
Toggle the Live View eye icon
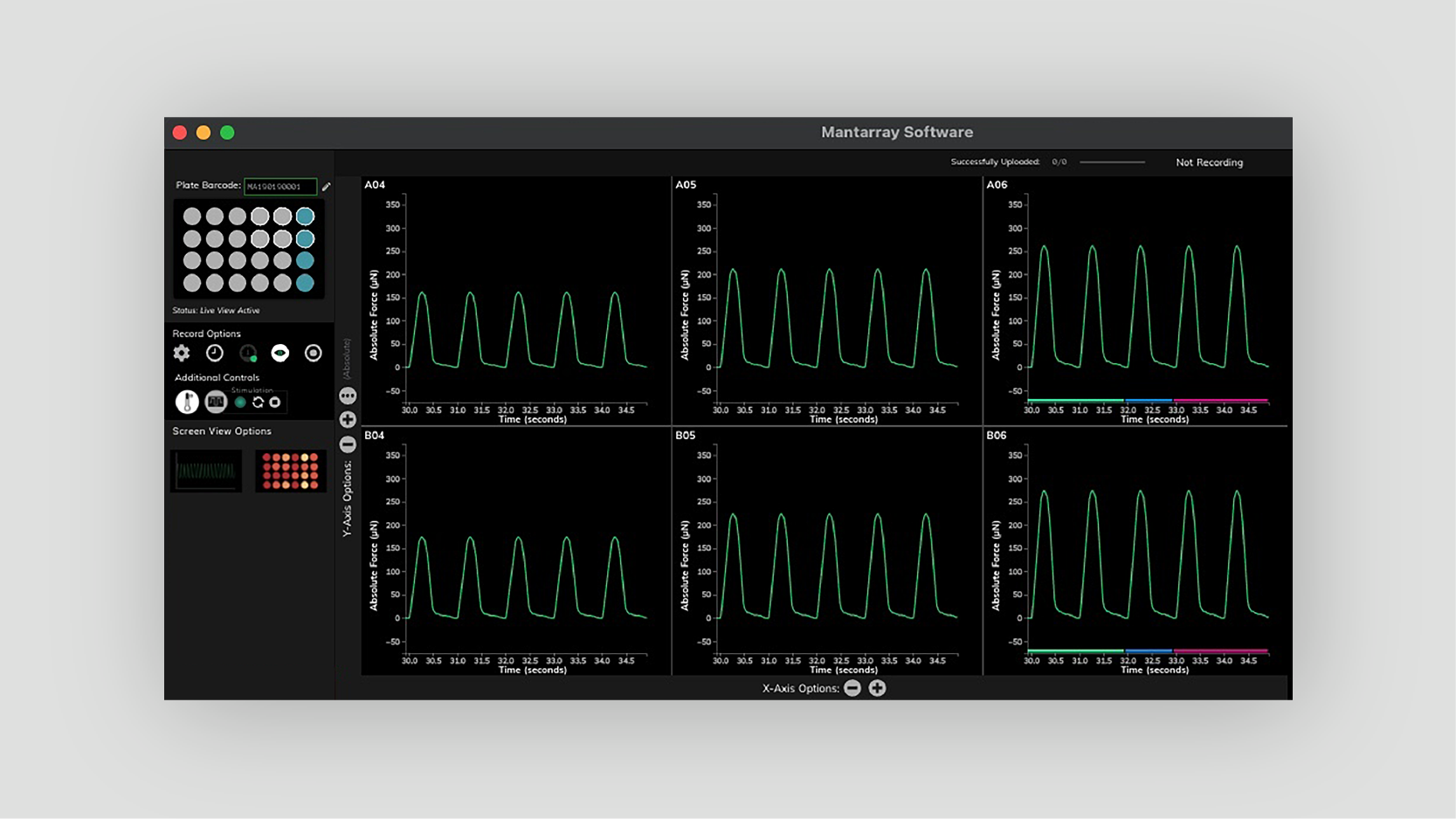coord(280,353)
